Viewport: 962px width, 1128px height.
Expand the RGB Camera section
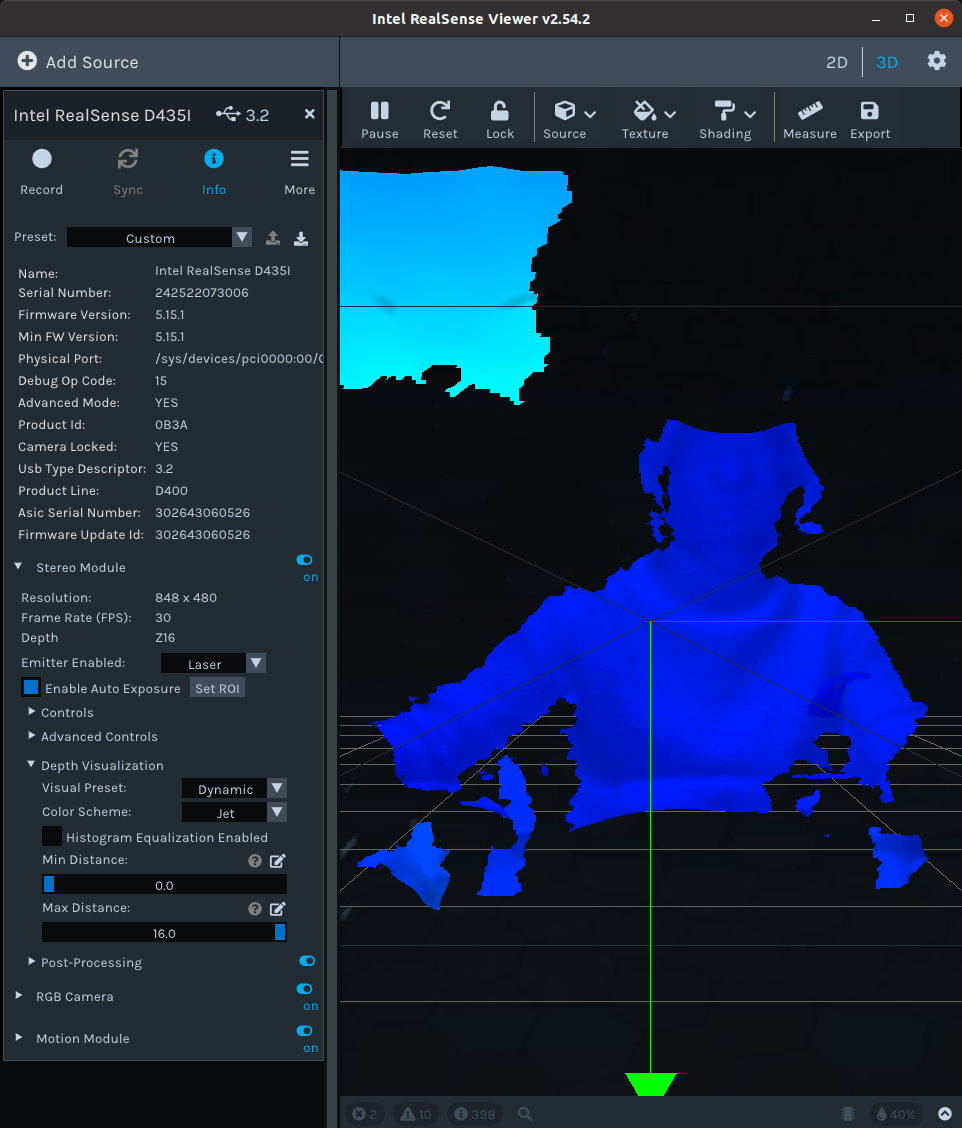point(19,996)
